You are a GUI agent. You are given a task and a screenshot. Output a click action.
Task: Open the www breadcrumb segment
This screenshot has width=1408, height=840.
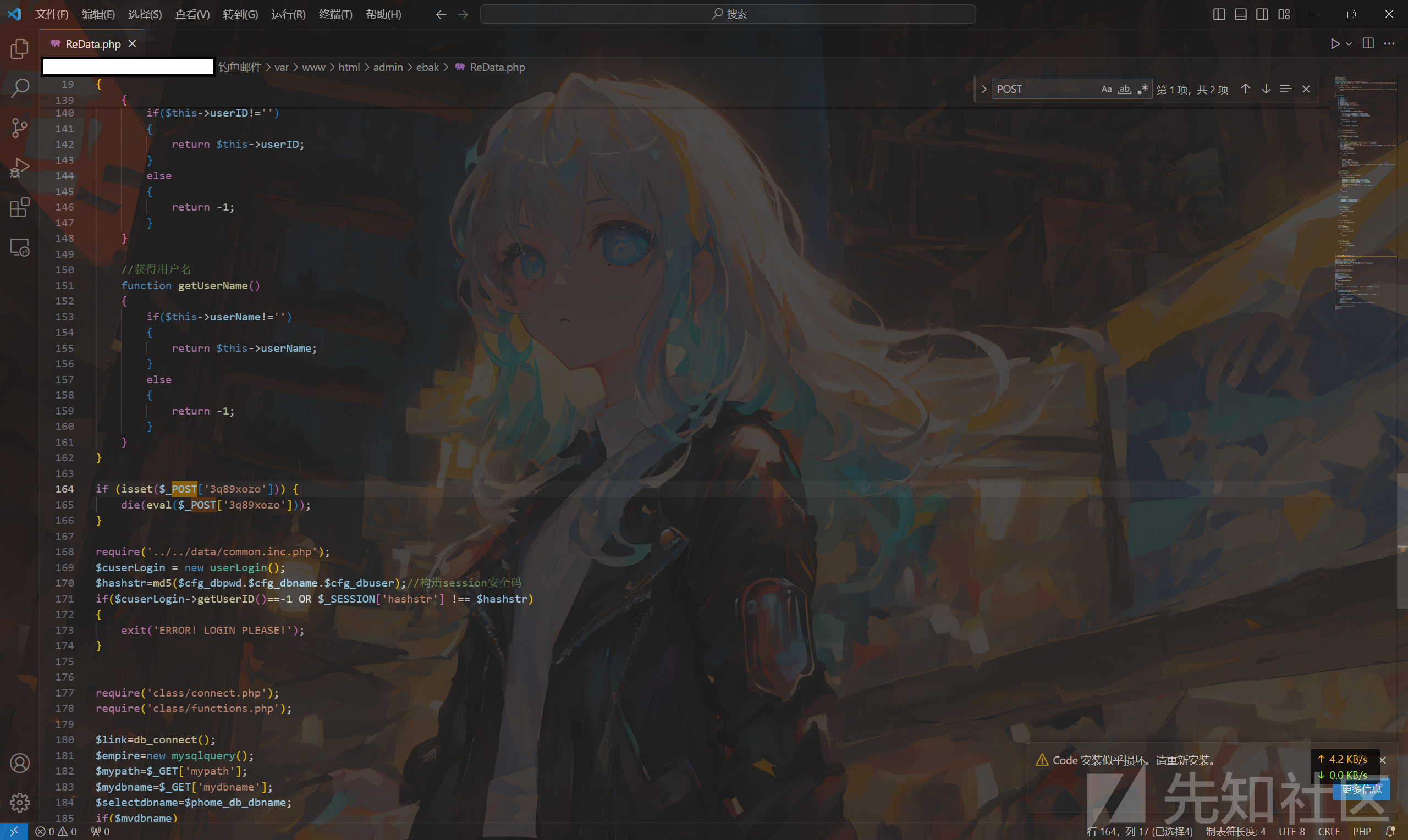click(x=313, y=68)
